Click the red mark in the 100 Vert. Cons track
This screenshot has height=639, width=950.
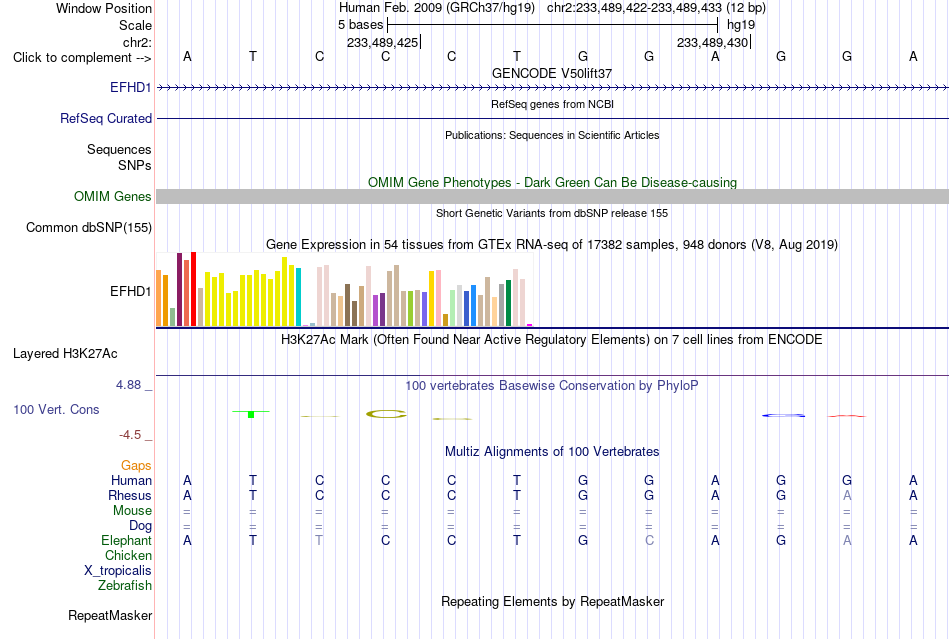(846, 416)
